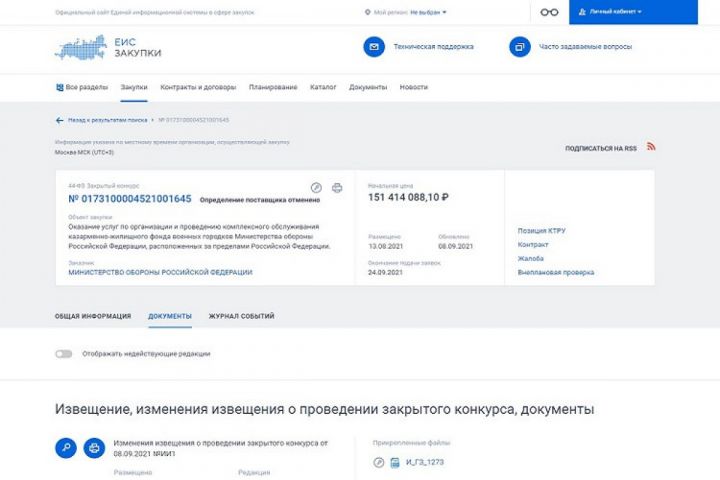Click the digital signature icon in the procurement card
Viewport: 720px width, 480px height.
pyautogui.click(x=316, y=187)
